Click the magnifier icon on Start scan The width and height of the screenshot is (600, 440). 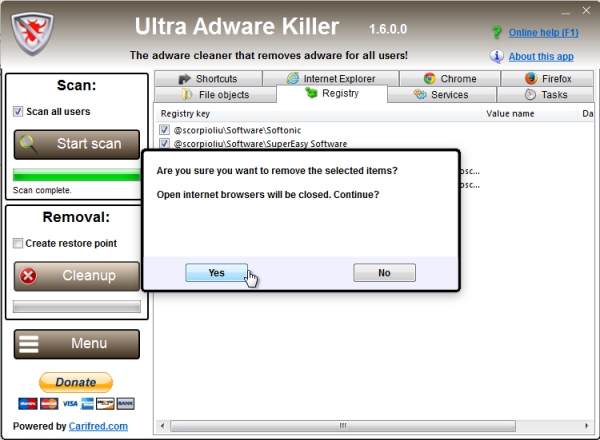(x=28, y=144)
